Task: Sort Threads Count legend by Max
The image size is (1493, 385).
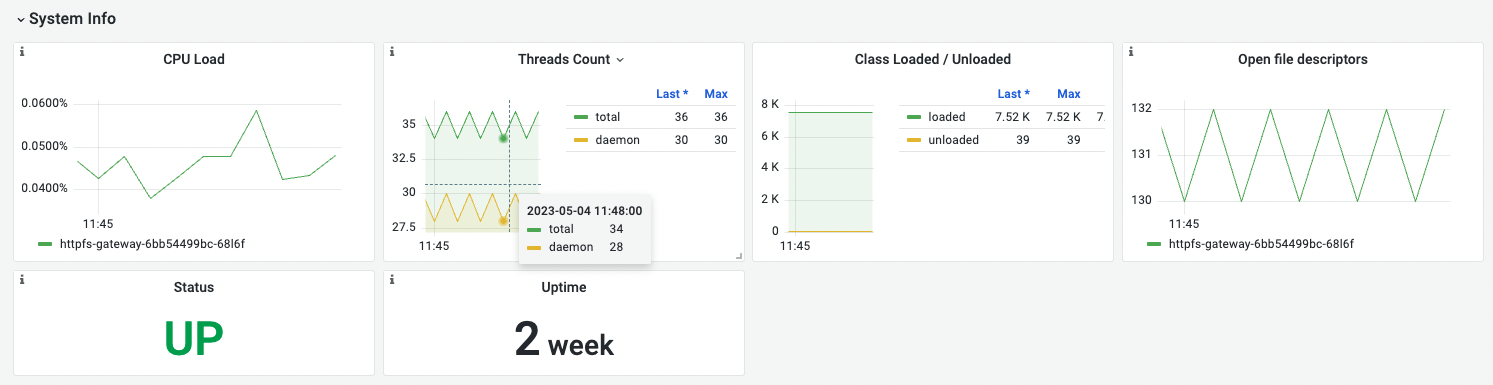Action: click(716, 94)
